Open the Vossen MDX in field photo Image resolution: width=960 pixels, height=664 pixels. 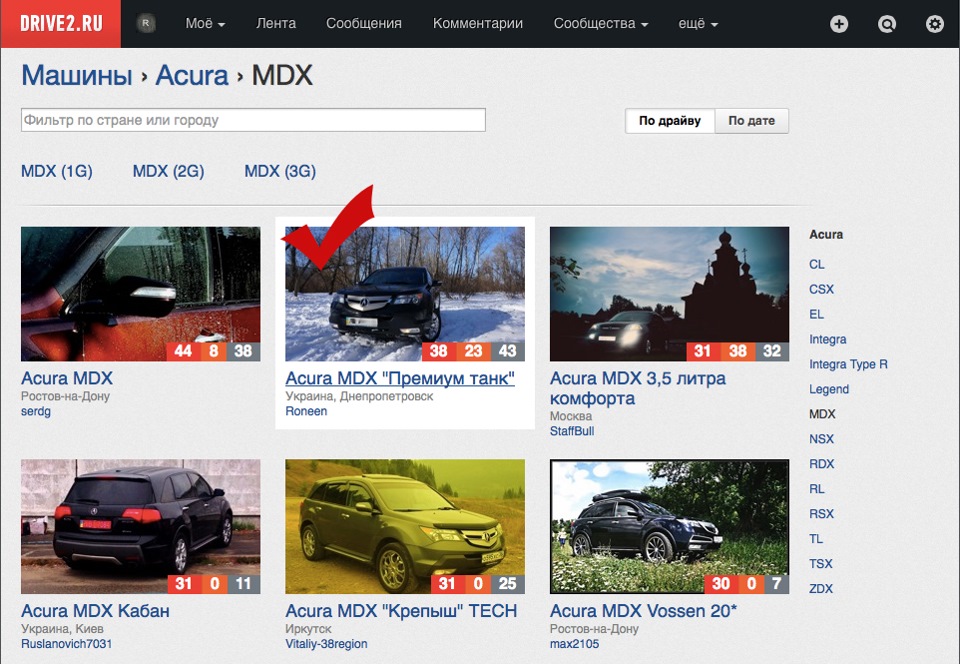click(x=669, y=526)
